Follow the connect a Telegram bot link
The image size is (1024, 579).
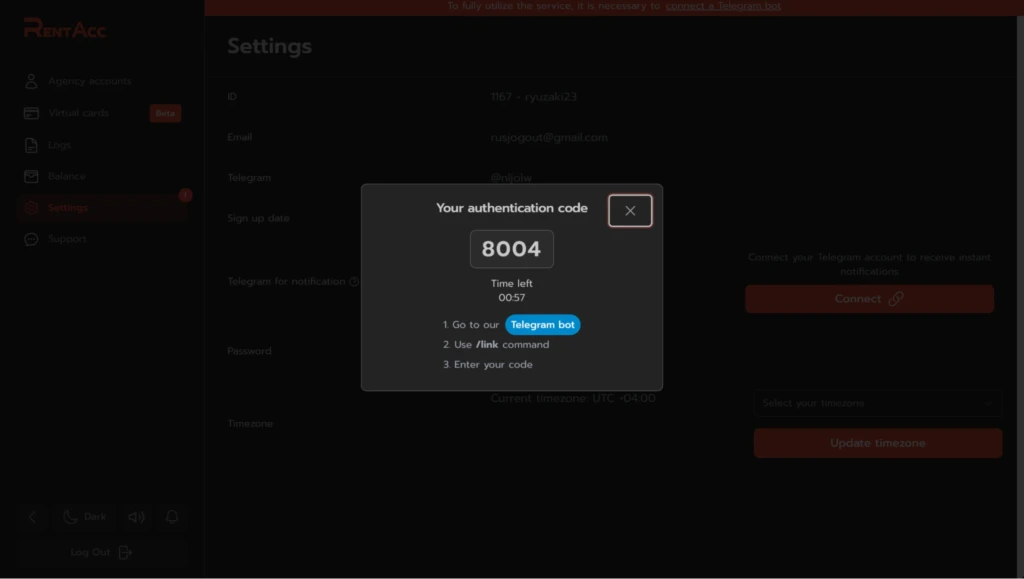pos(723,6)
